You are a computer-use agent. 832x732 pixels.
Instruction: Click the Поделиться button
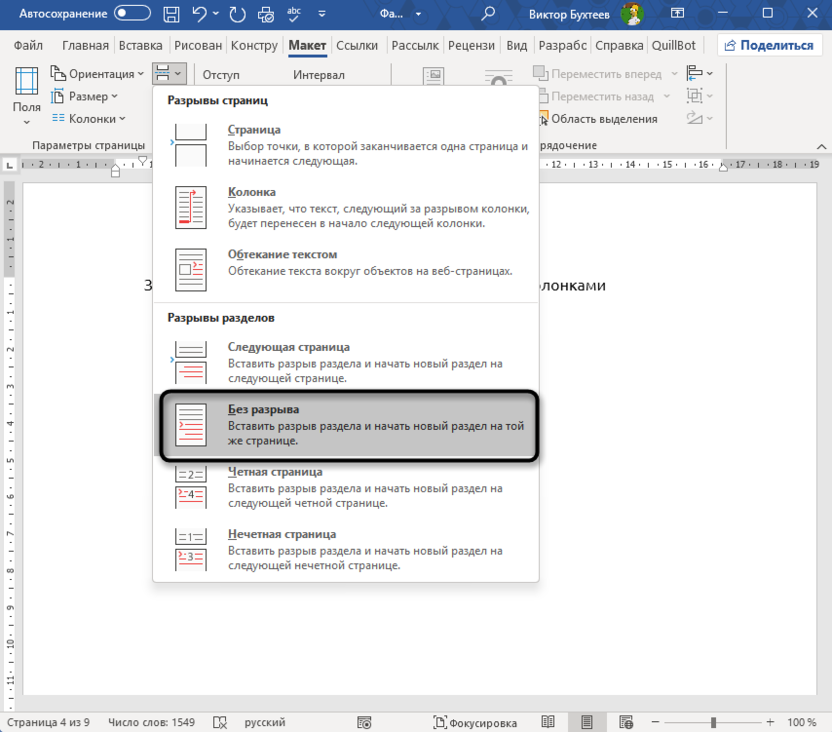(769, 46)
